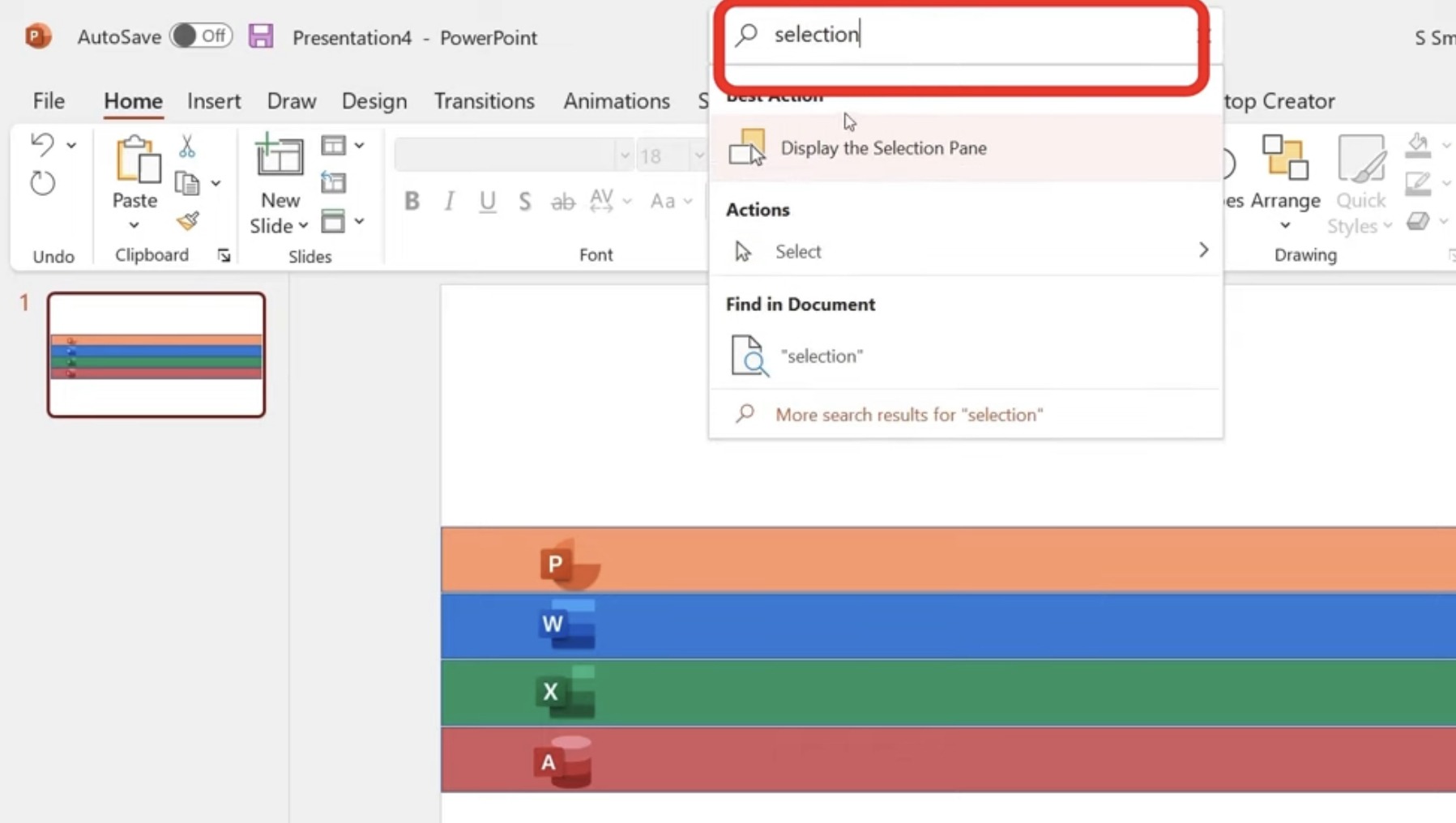
Task: Click the Shape Effects icon
Action: point(1418,221)
